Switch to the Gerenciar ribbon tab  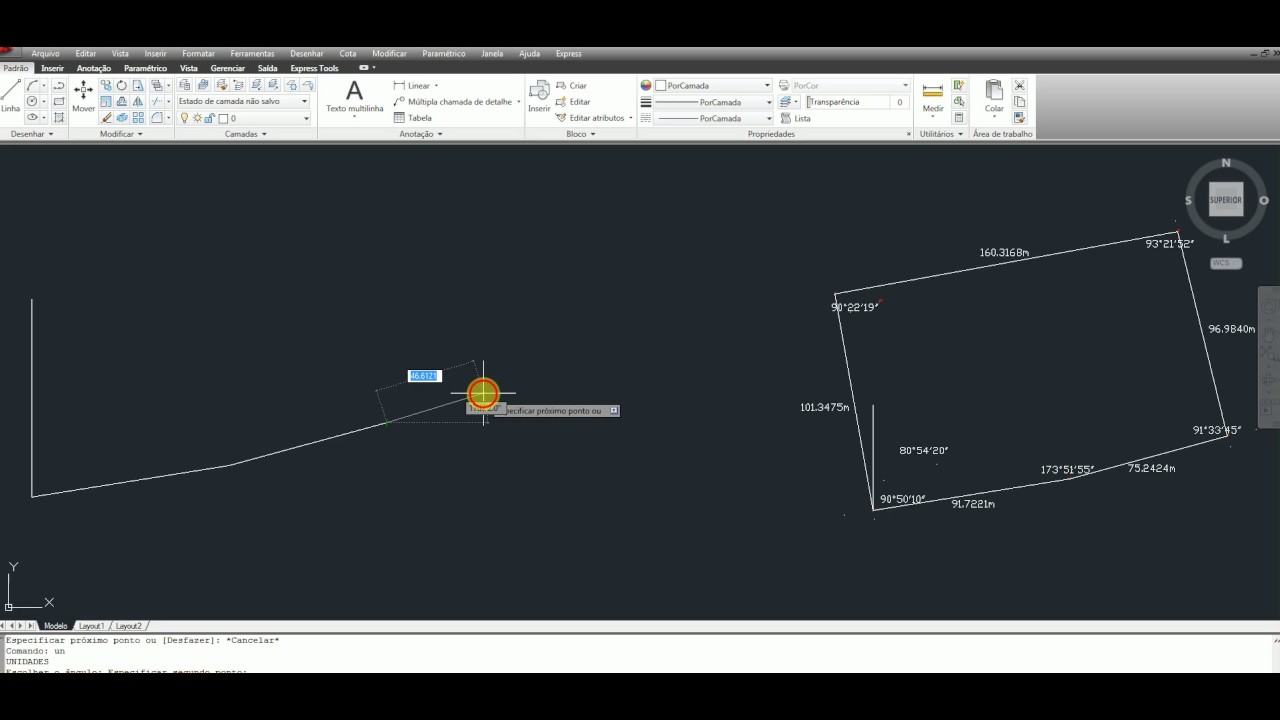pyautogui.click(x=227, y=68)
